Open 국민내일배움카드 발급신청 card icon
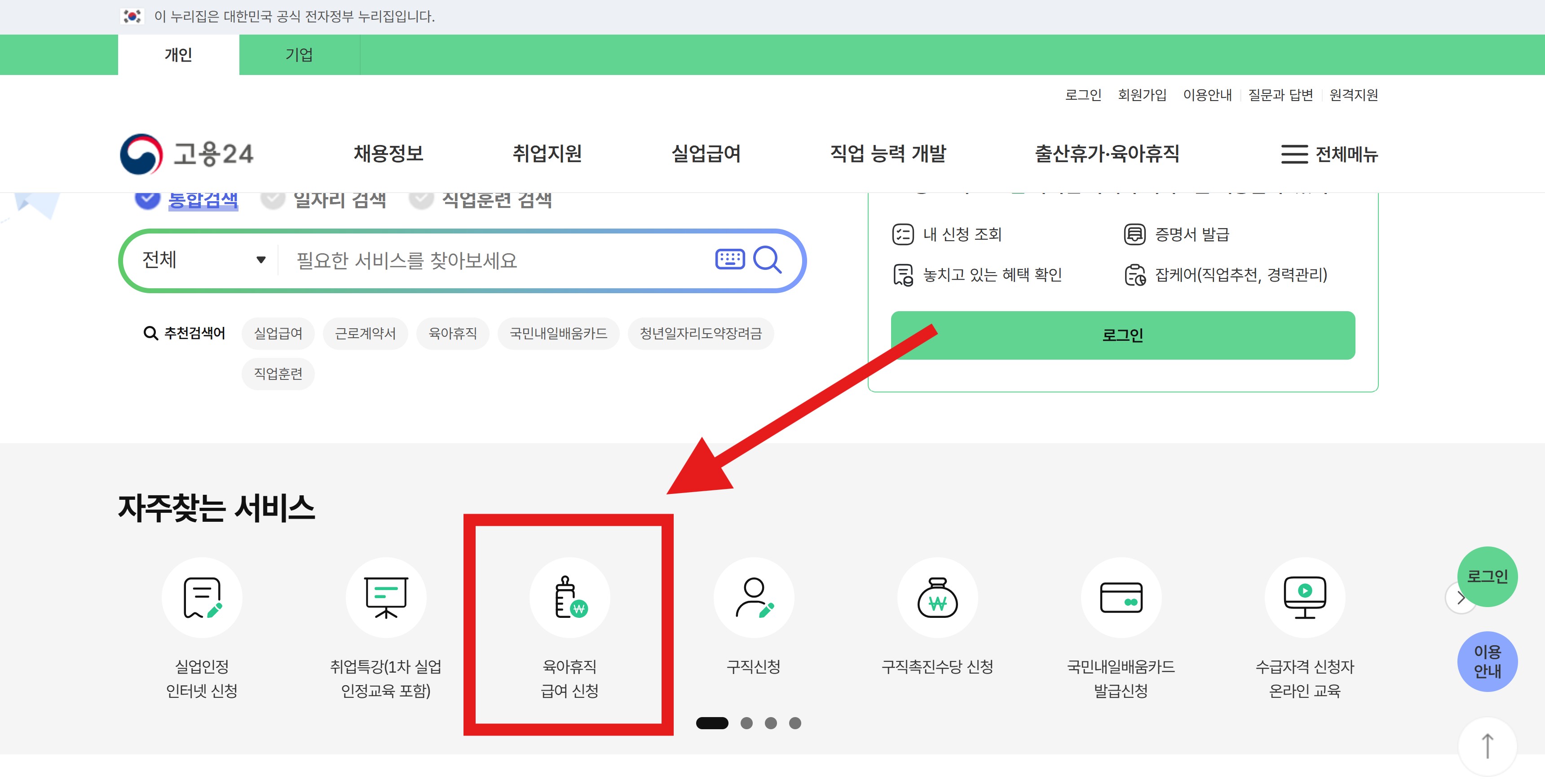1545x784 pixels. (x=1121, y=598)
